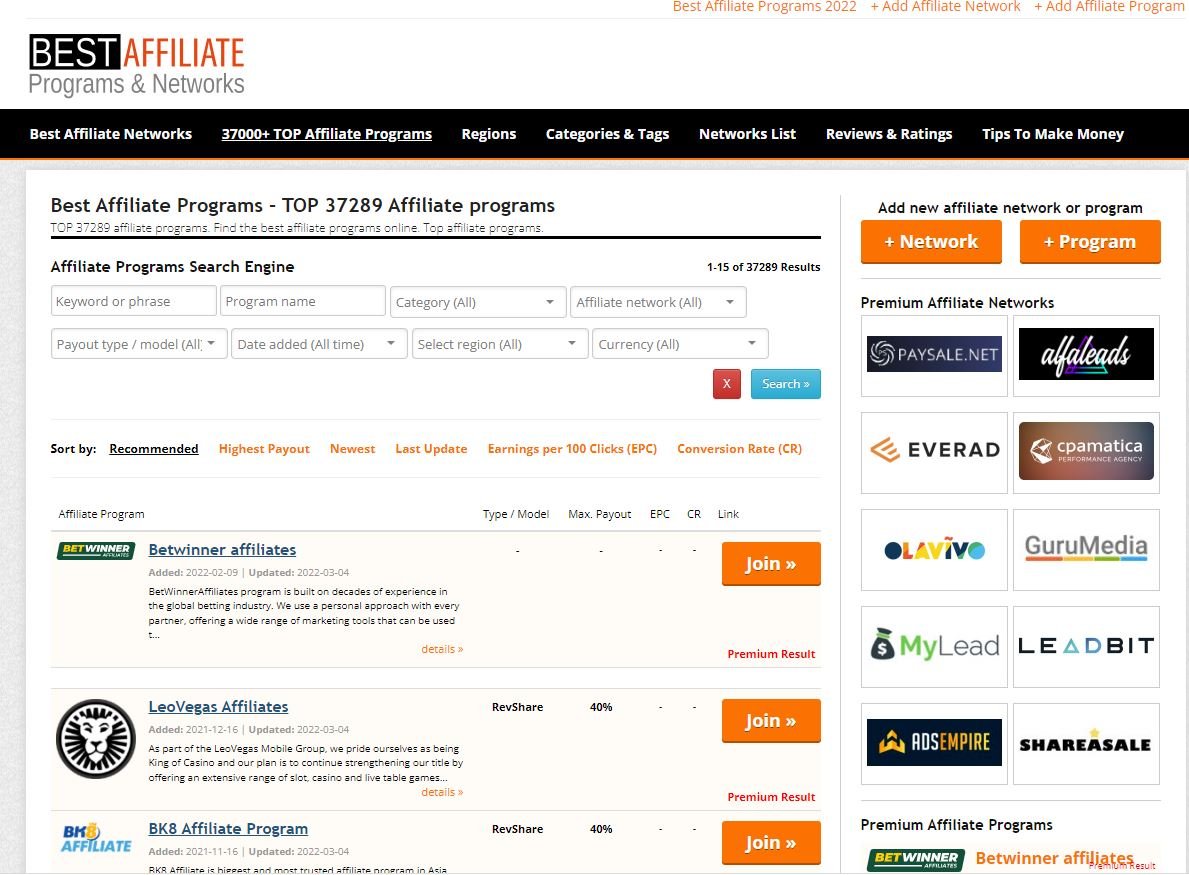Screen dimensions: 1189x875
Task: Expand the Select region (All) dropdown
Action: [x=499, y=344]
